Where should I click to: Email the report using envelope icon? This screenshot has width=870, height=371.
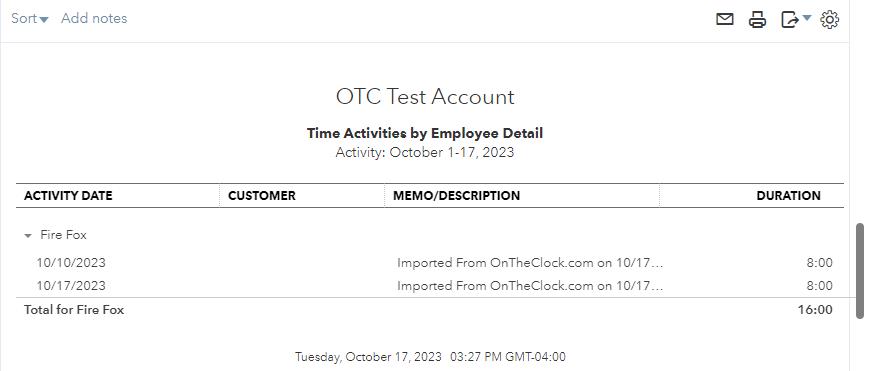[725, 19]
